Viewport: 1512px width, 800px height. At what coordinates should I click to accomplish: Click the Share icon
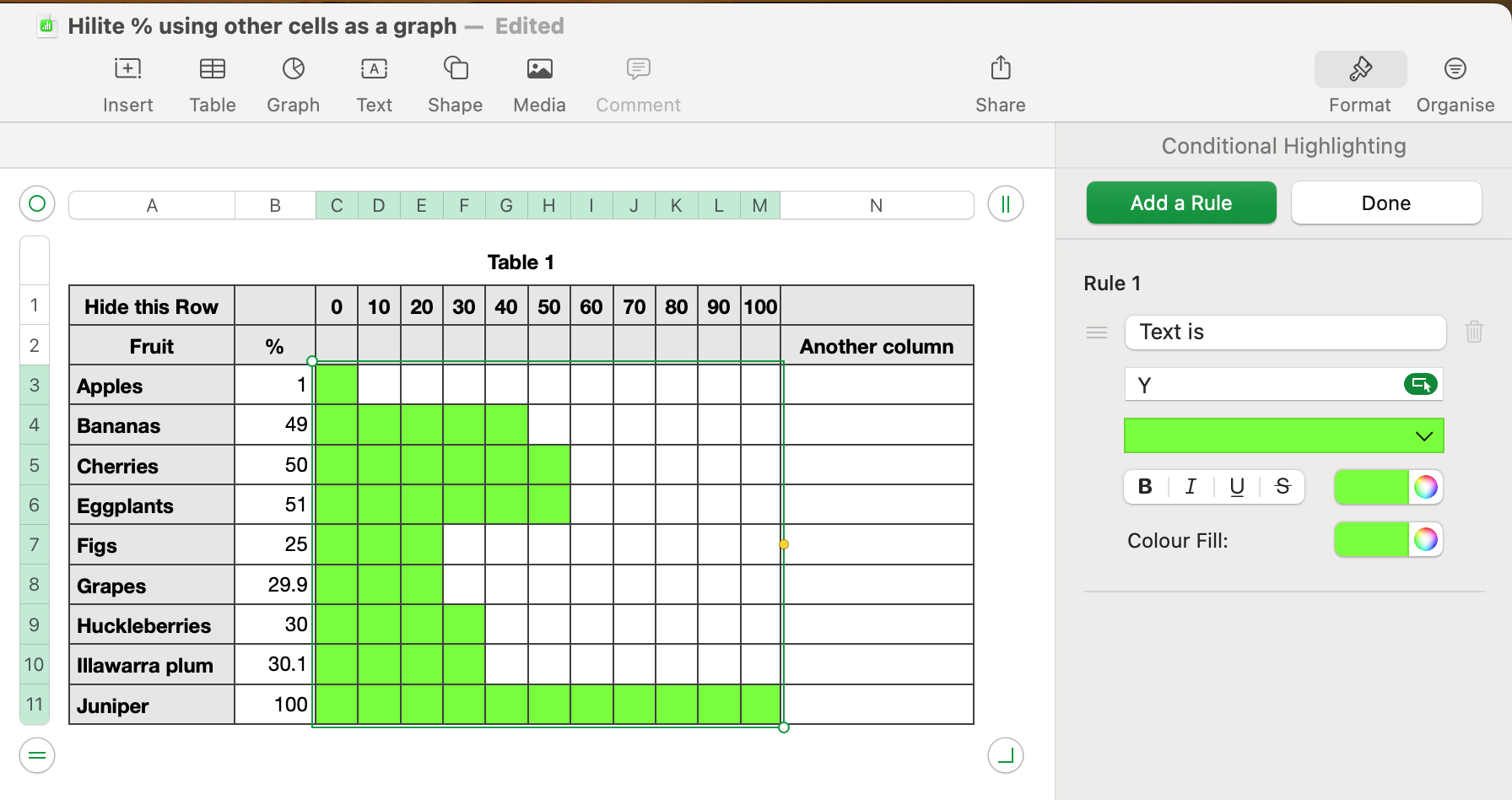[1000, 69]
